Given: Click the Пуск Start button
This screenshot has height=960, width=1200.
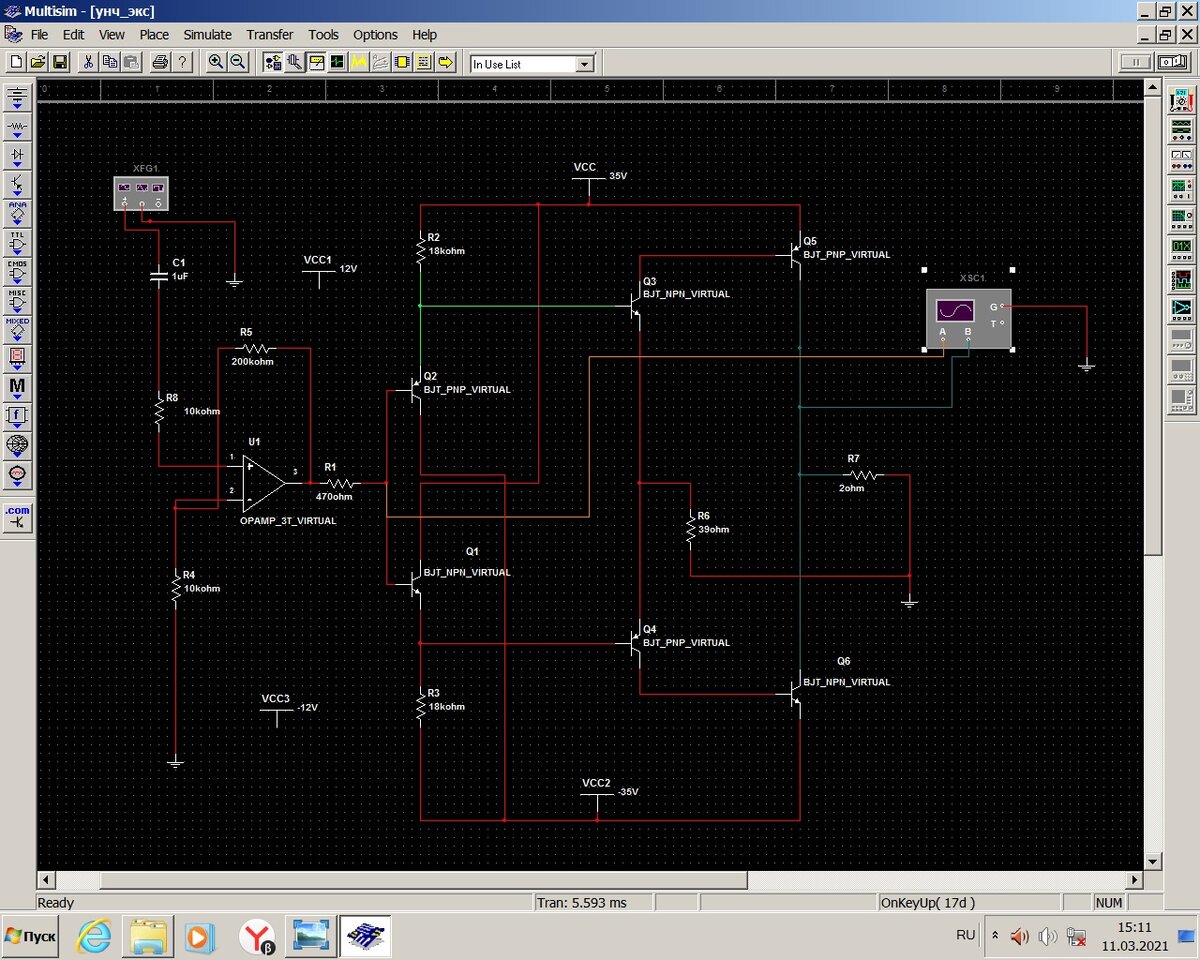Looking at the screenshot, I should 31,937.
